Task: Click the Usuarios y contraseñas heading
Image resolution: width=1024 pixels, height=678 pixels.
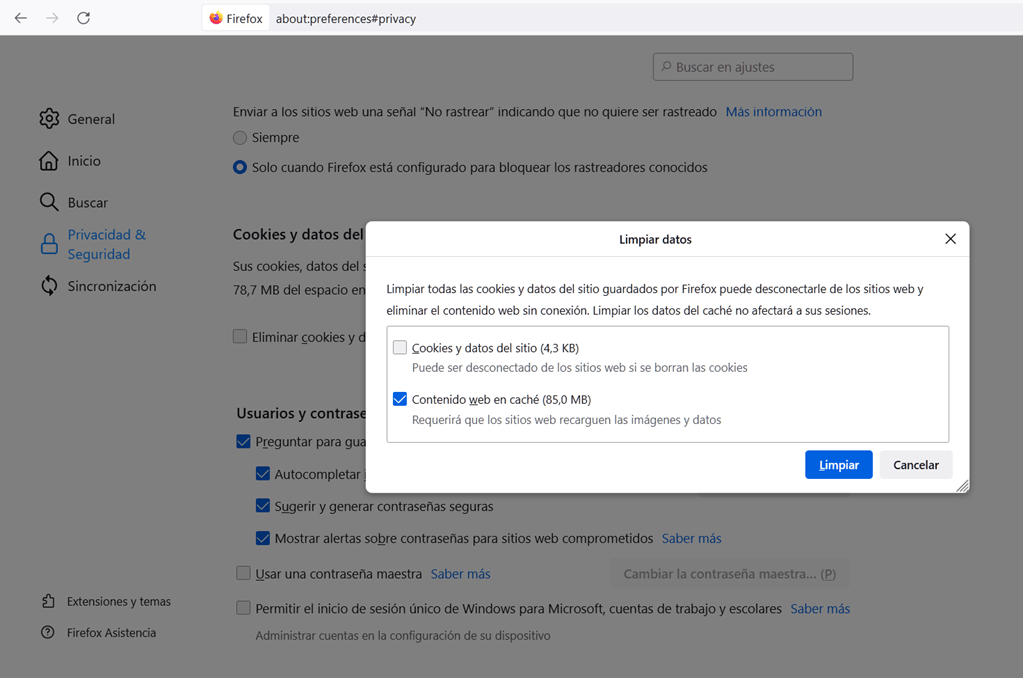Action: click(301, 413)
